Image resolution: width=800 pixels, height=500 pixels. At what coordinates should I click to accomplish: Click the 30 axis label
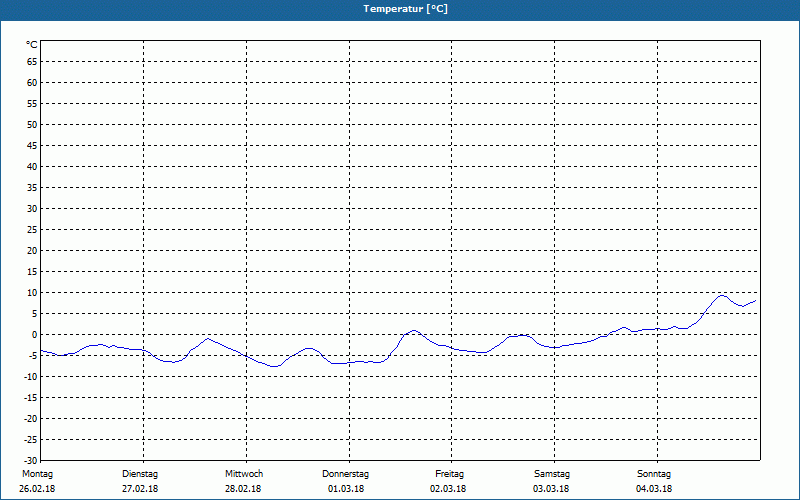point(32,209)
